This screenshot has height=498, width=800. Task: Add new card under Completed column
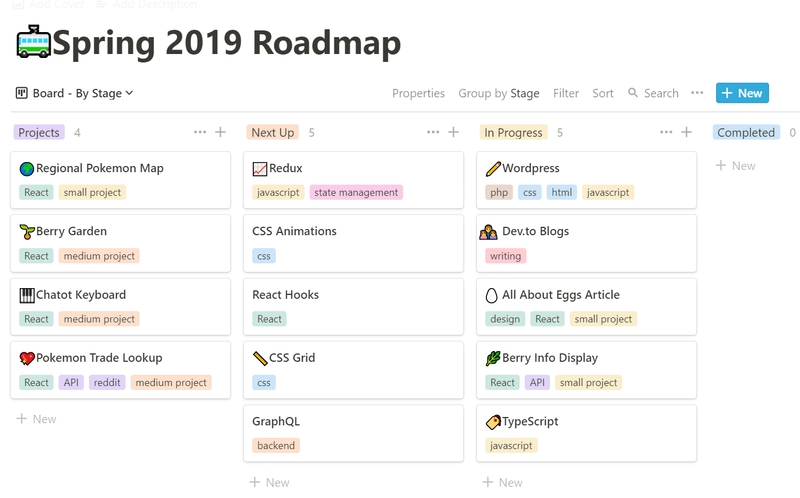click(x=736, y=166)
